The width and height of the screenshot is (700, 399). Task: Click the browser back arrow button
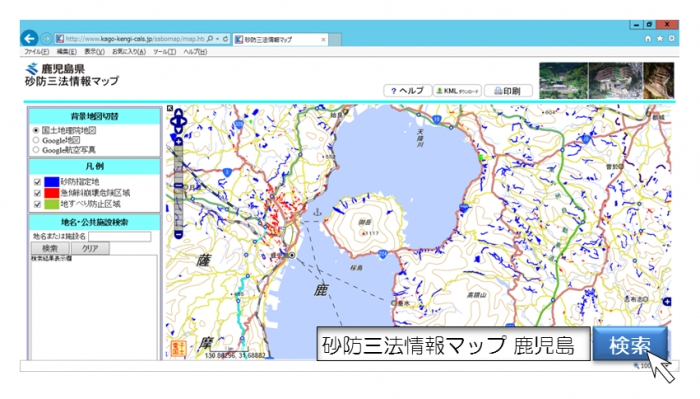pyautogui.click(x=29, y=38)
